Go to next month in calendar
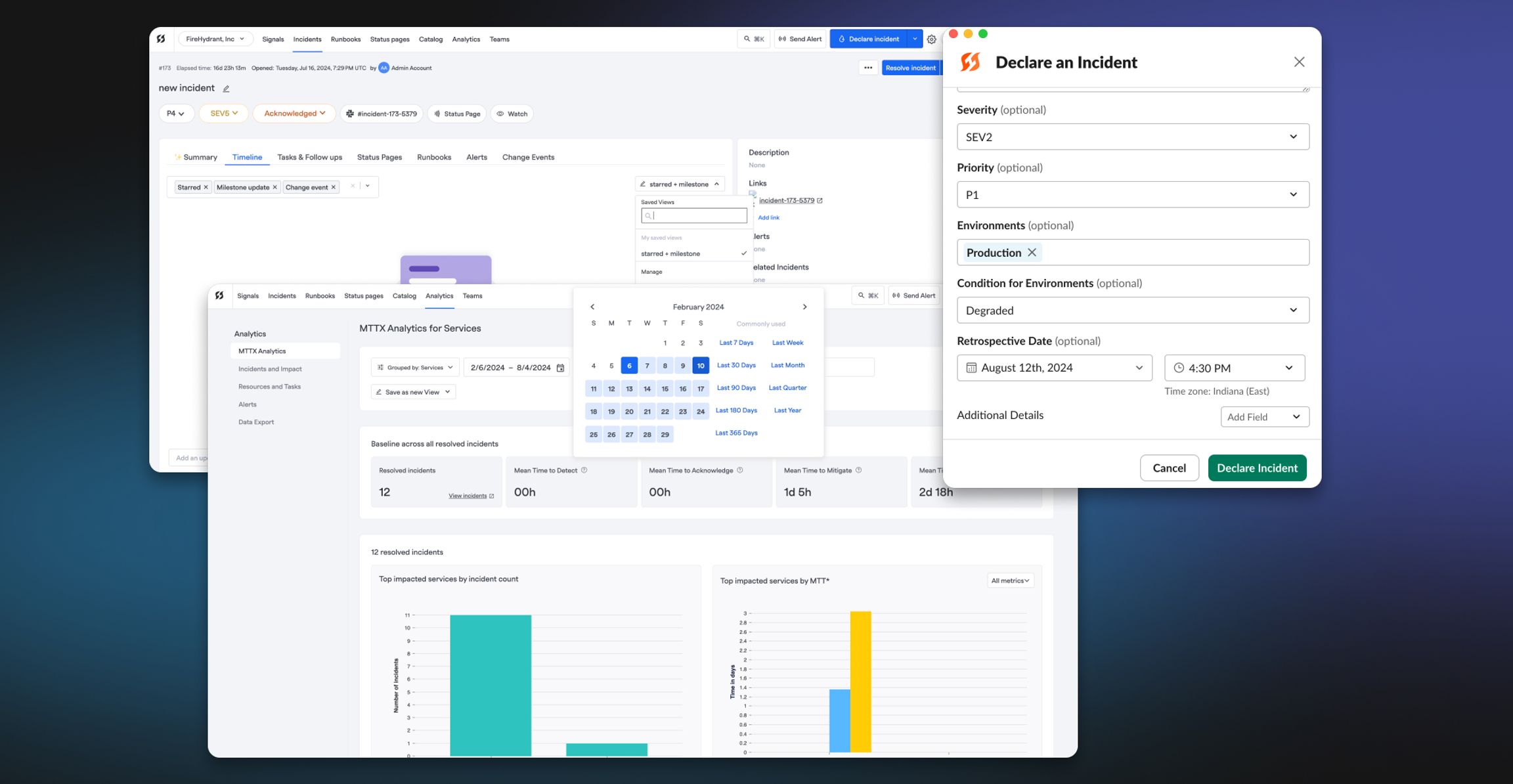The height and width of the screenshot is (784, 1513). [804, 307]
